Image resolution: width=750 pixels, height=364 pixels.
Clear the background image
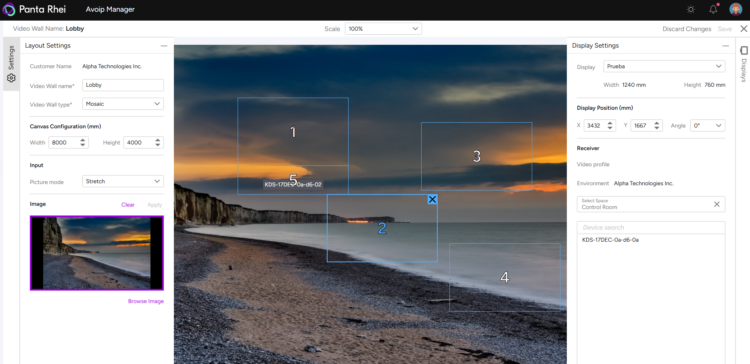point(128,205)
